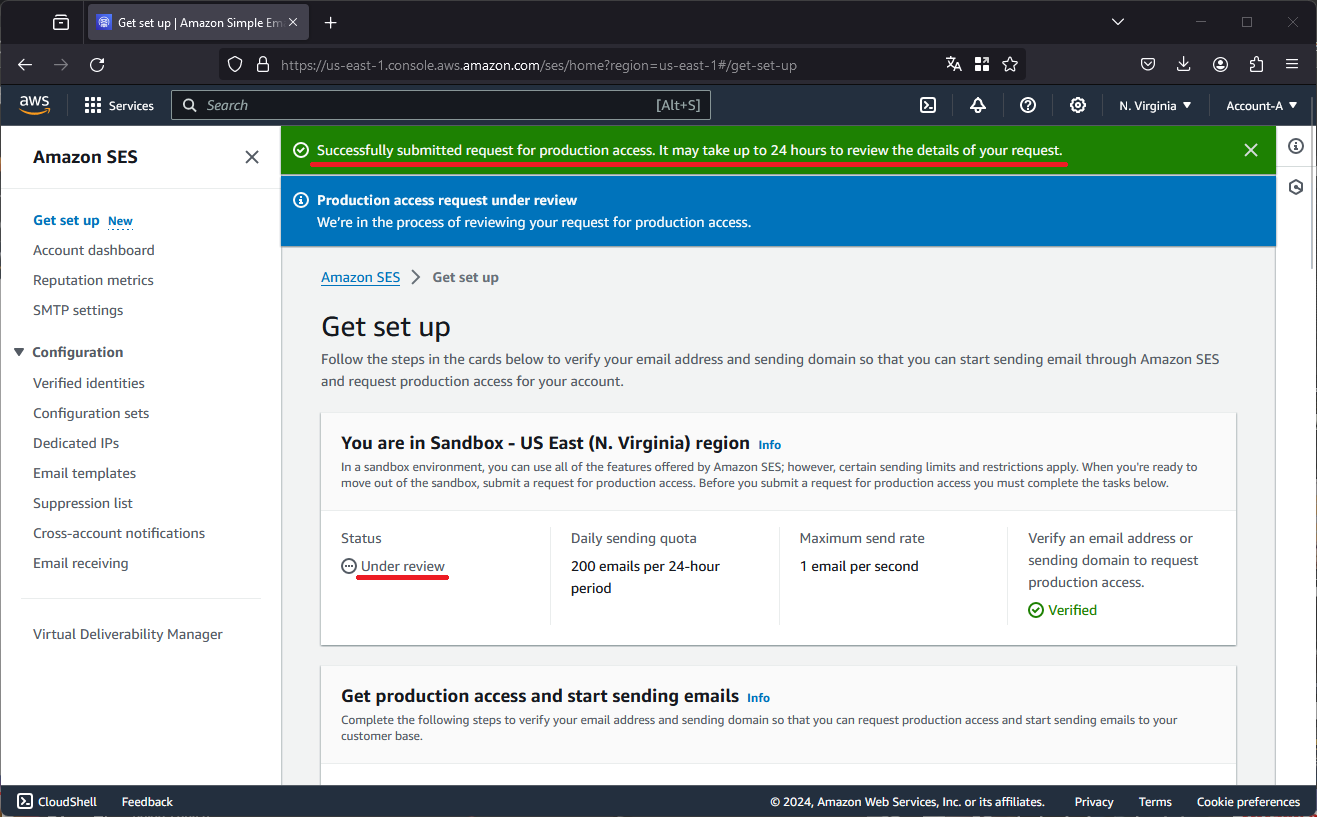Open SMTP settings
Screen dimensions: 1317x817
click(x=78, y=310)
